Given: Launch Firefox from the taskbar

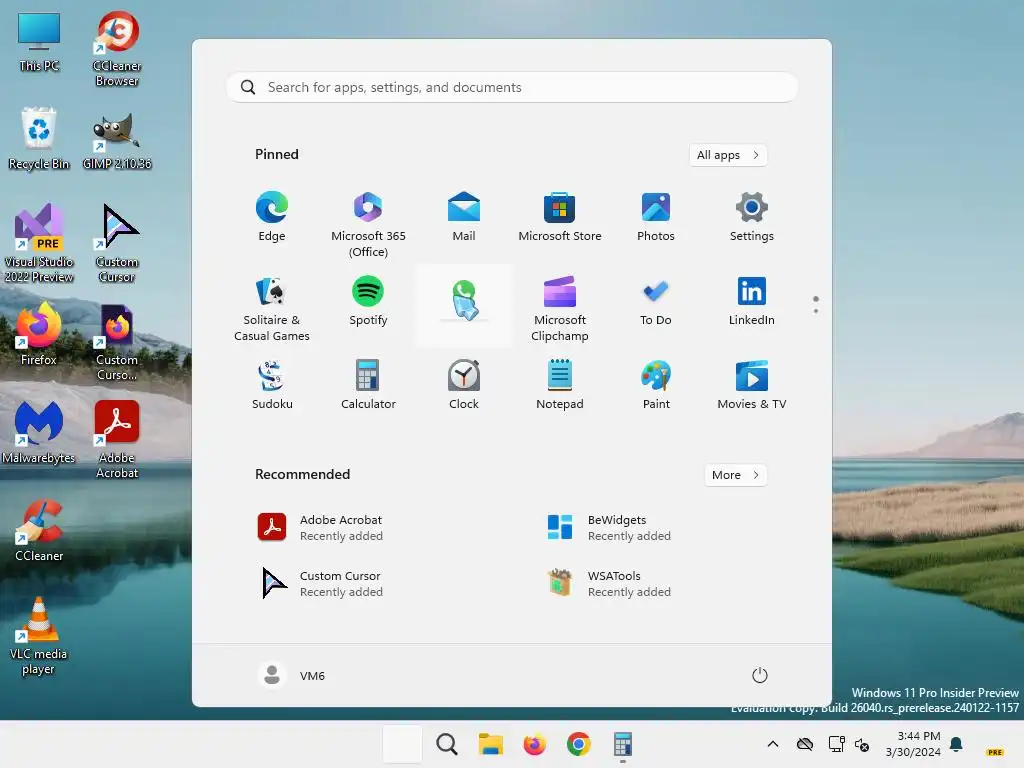Looking at the screenshot, I should click(x=534, y=744).
